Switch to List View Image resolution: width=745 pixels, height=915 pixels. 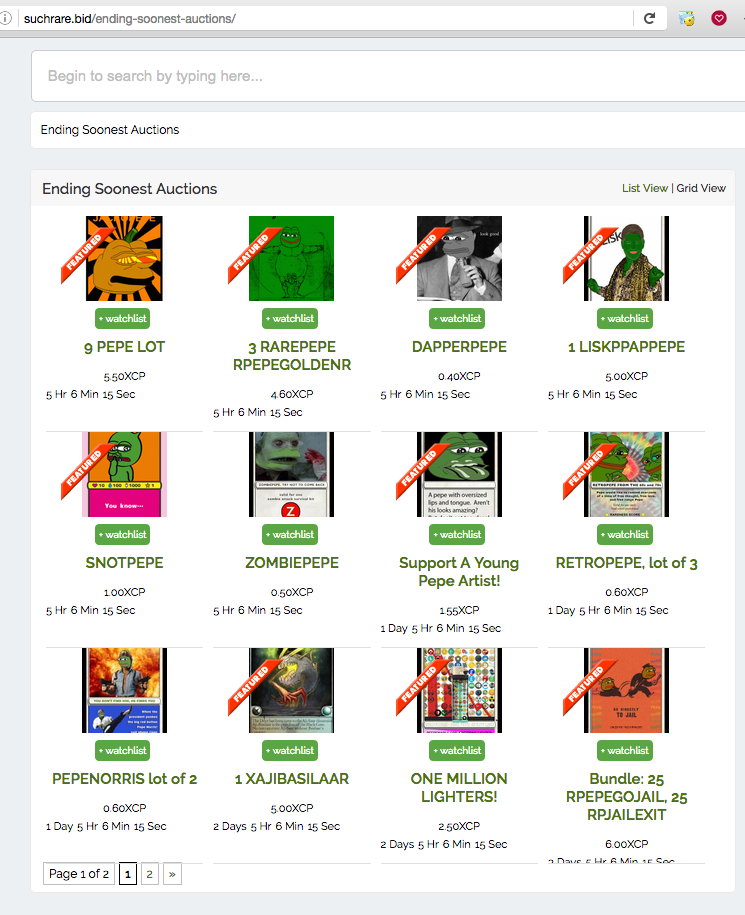pyautogui.click(x=645, y=188)
